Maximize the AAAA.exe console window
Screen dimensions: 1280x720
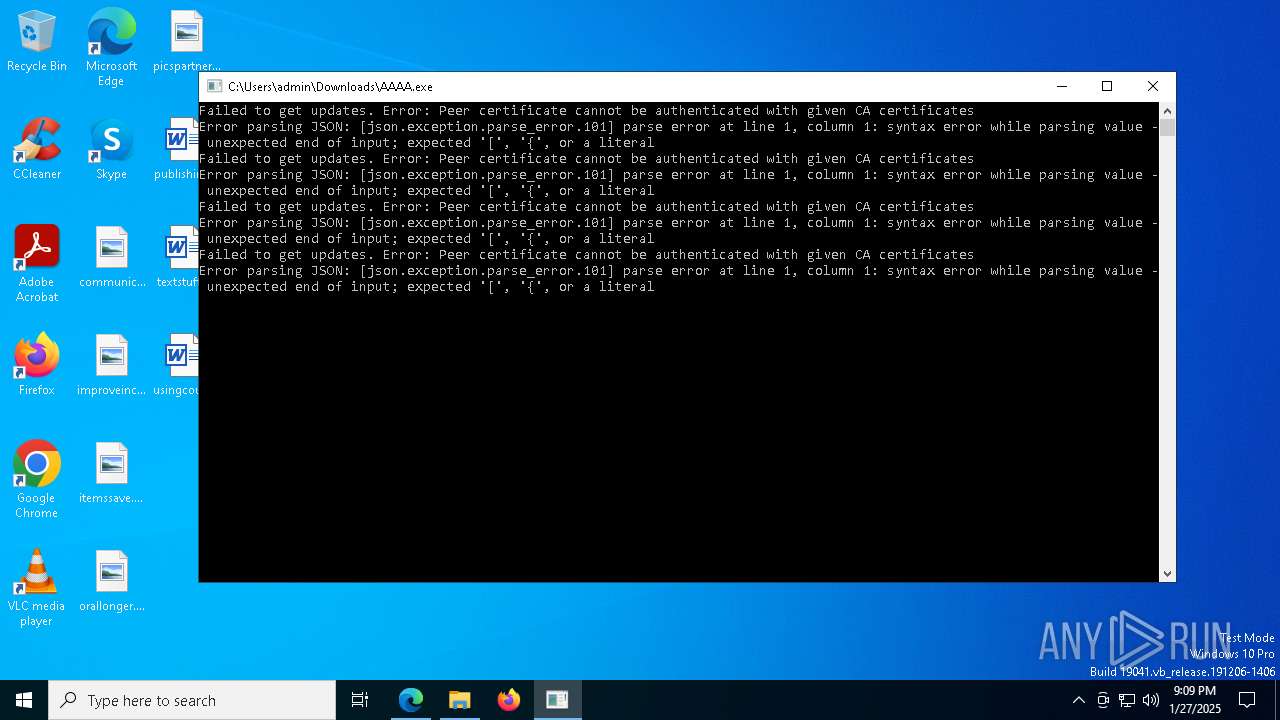[x=1107, y=87]
